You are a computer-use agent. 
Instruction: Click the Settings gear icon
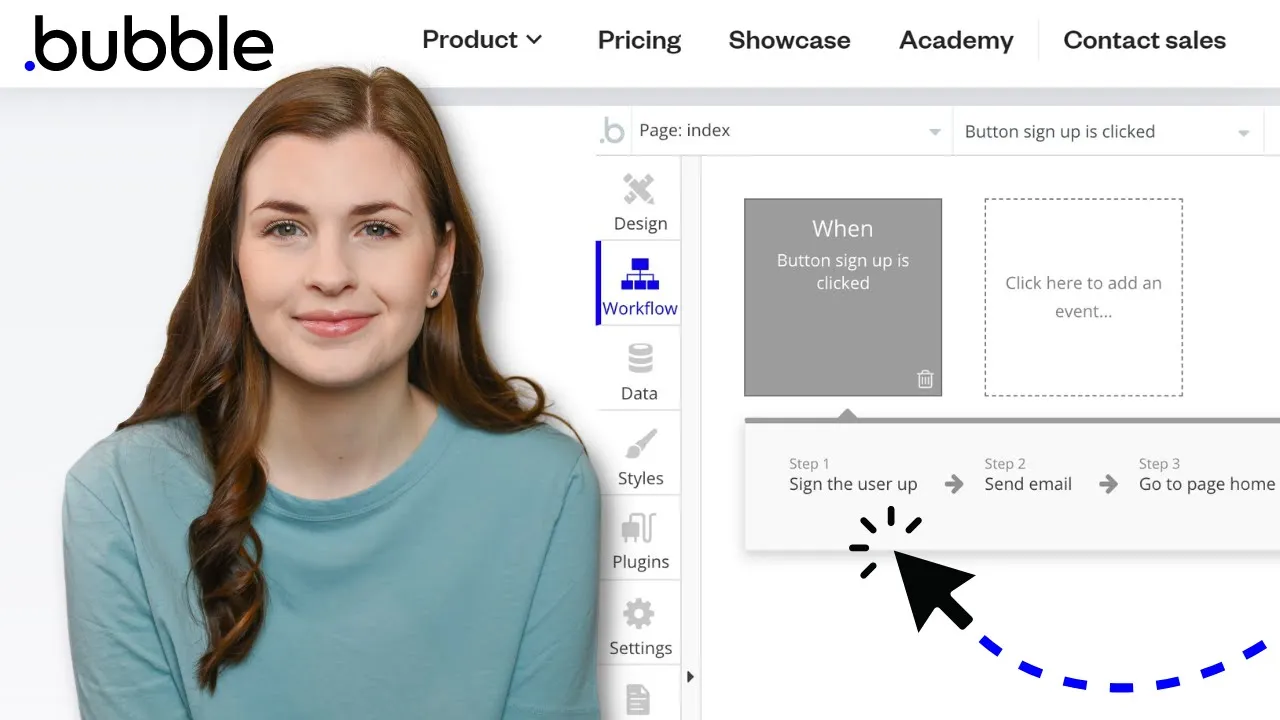click(x=639, y=613)
